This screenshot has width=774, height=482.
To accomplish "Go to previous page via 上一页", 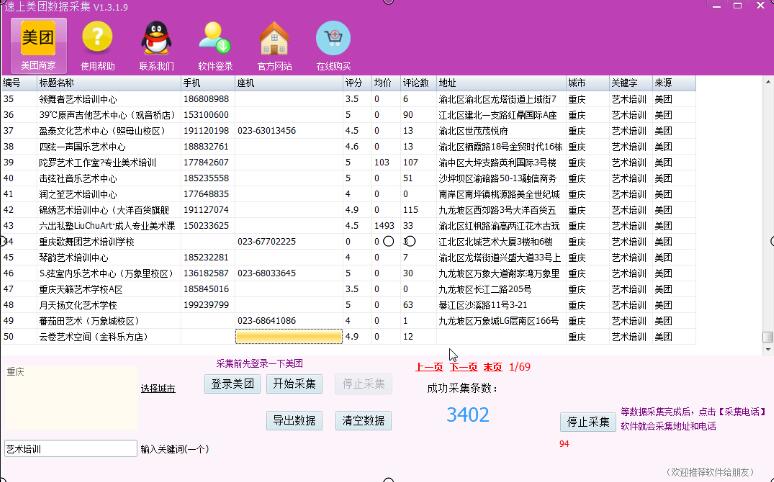I will [x=429, y=367].
